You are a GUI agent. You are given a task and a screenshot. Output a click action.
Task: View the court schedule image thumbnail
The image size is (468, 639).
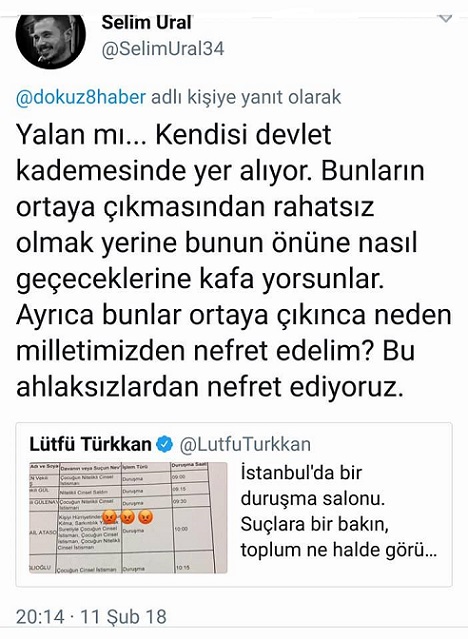(x=128, y=518)
